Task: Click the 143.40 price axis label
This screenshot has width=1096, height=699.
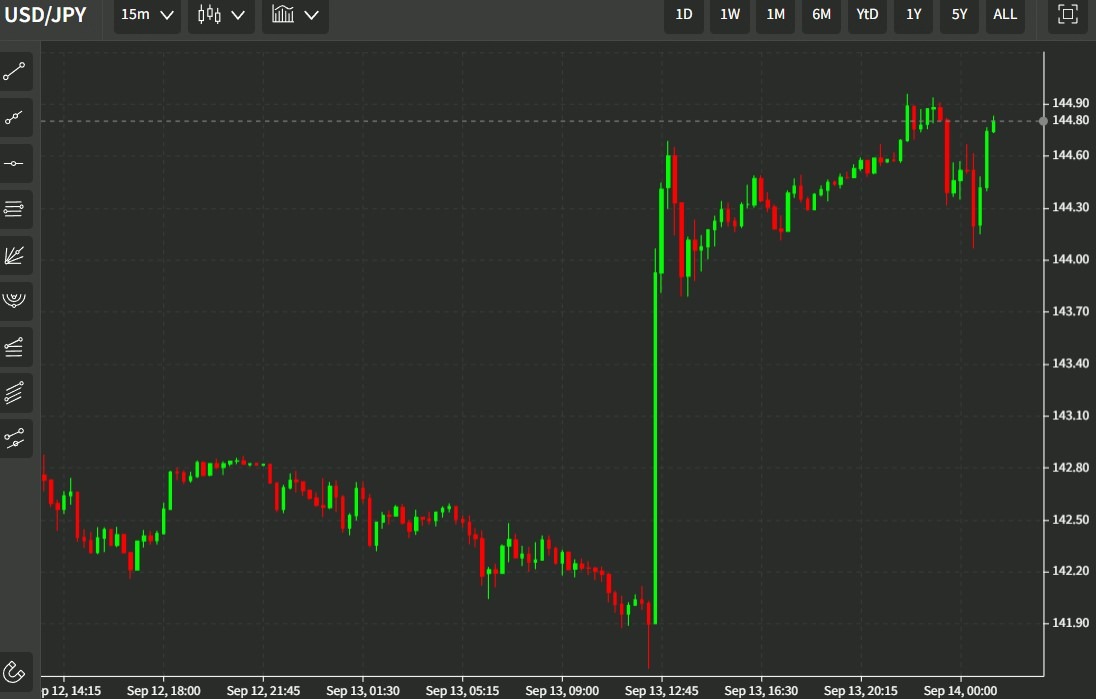Action: pos(1070,363)
